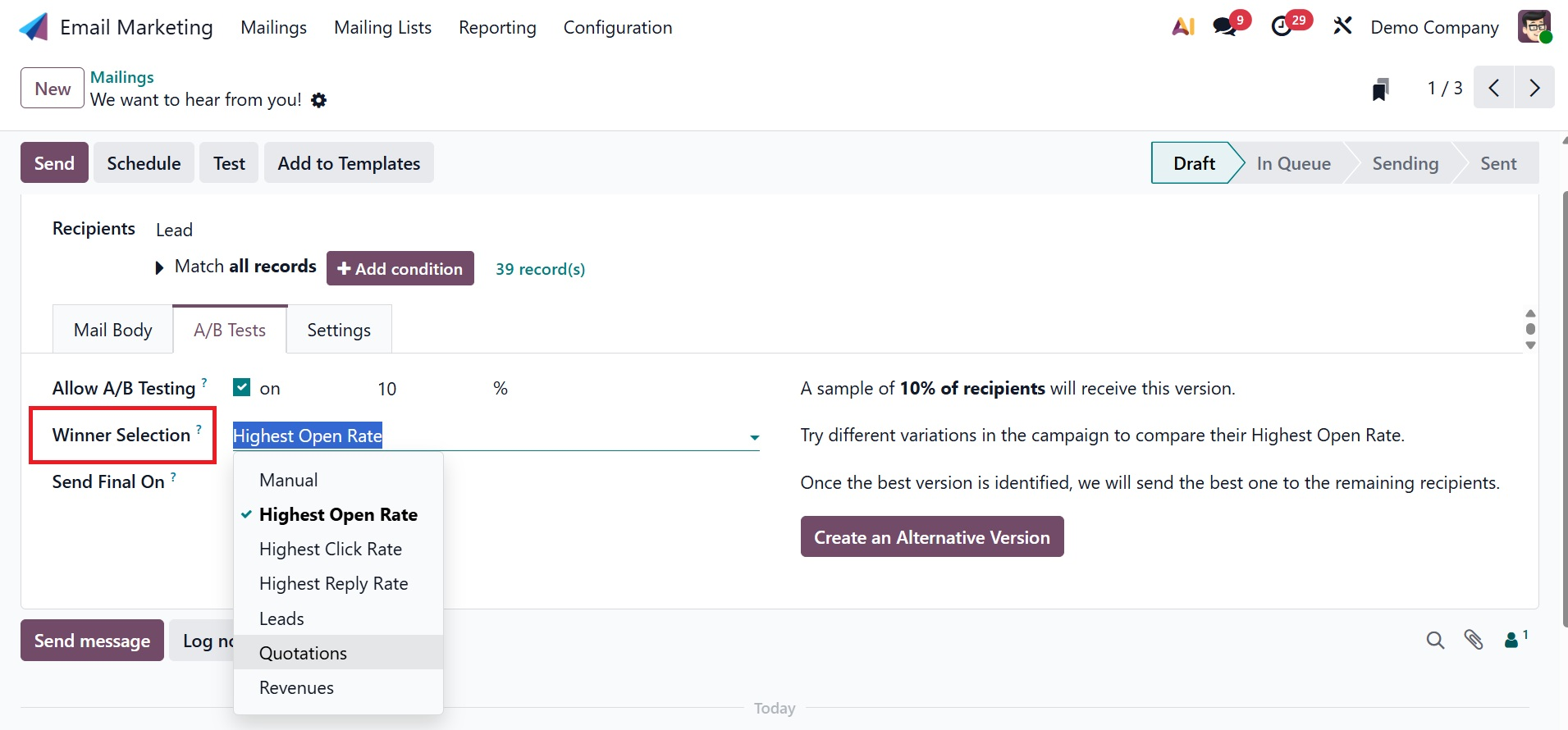Open the AI assistant icon
The height and width of the screenshot is (730, 1568).
click(x=1182, y=27)
